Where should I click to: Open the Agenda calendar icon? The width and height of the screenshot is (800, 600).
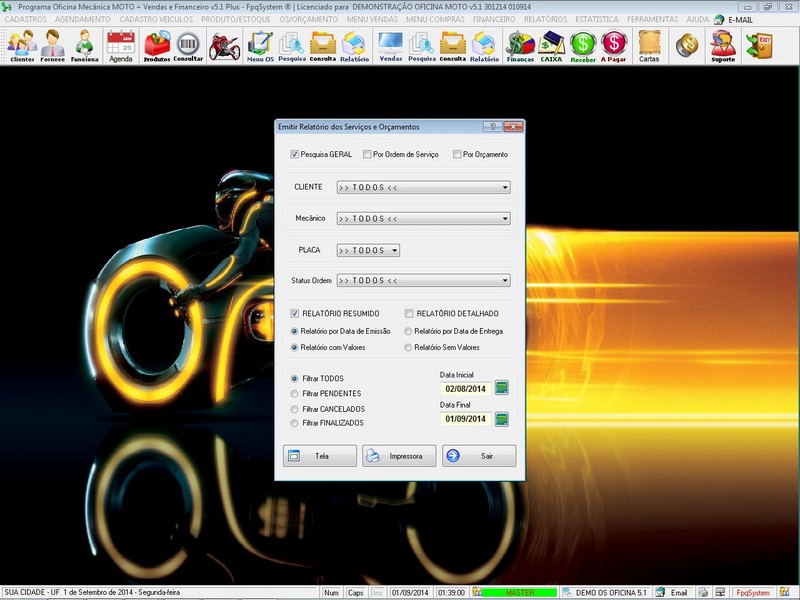pyautogui.click(x=120, y=45)
